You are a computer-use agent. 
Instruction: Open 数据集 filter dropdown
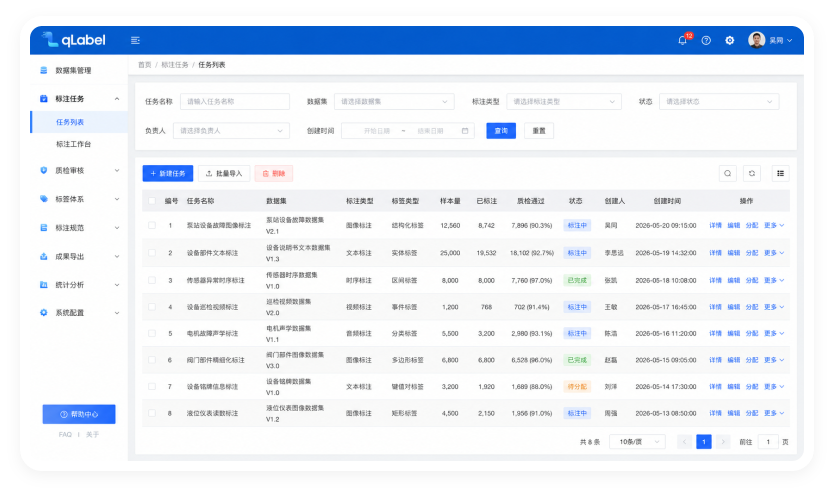coord(394,102)
